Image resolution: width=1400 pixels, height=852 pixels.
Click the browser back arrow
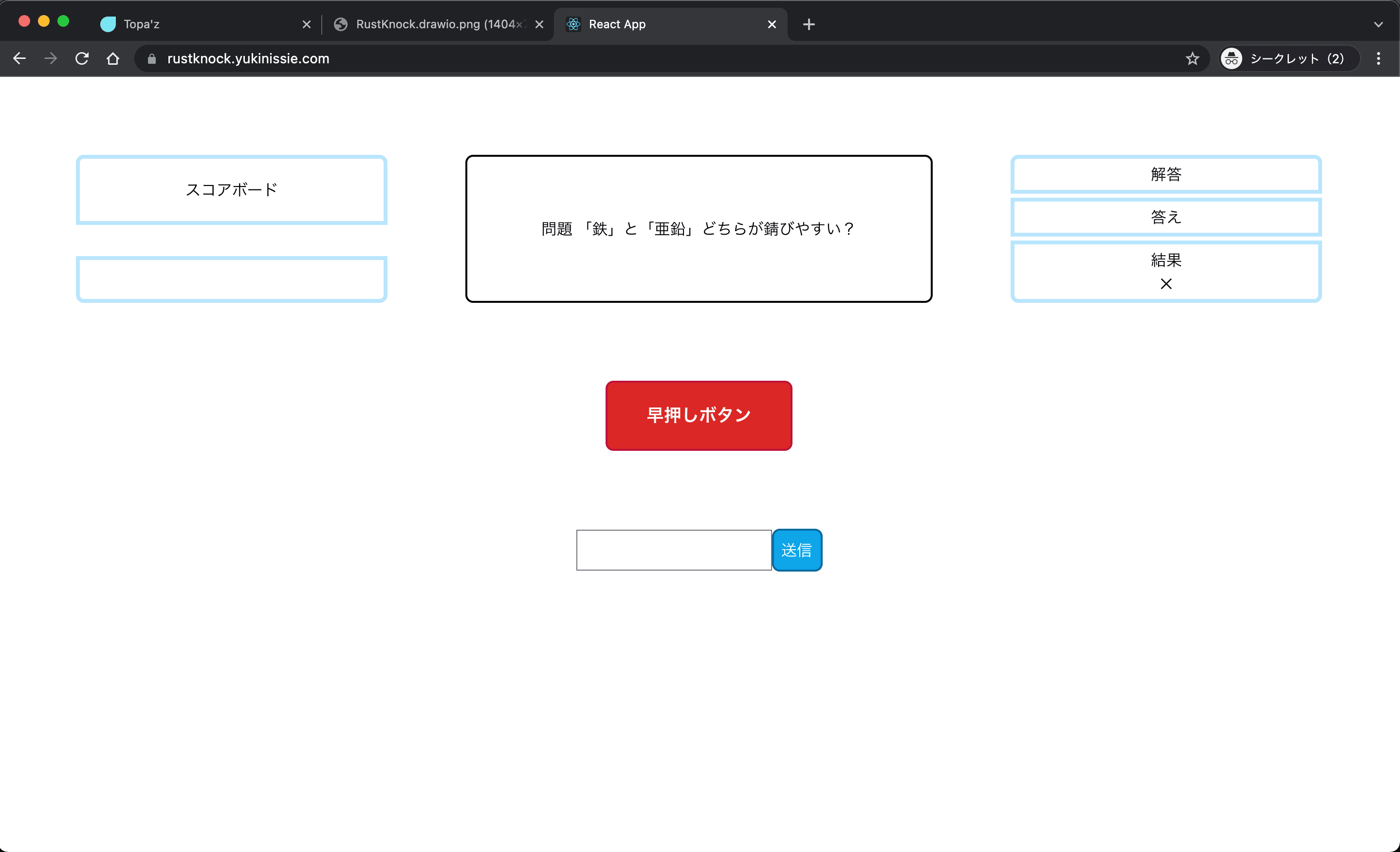[20, 58]
